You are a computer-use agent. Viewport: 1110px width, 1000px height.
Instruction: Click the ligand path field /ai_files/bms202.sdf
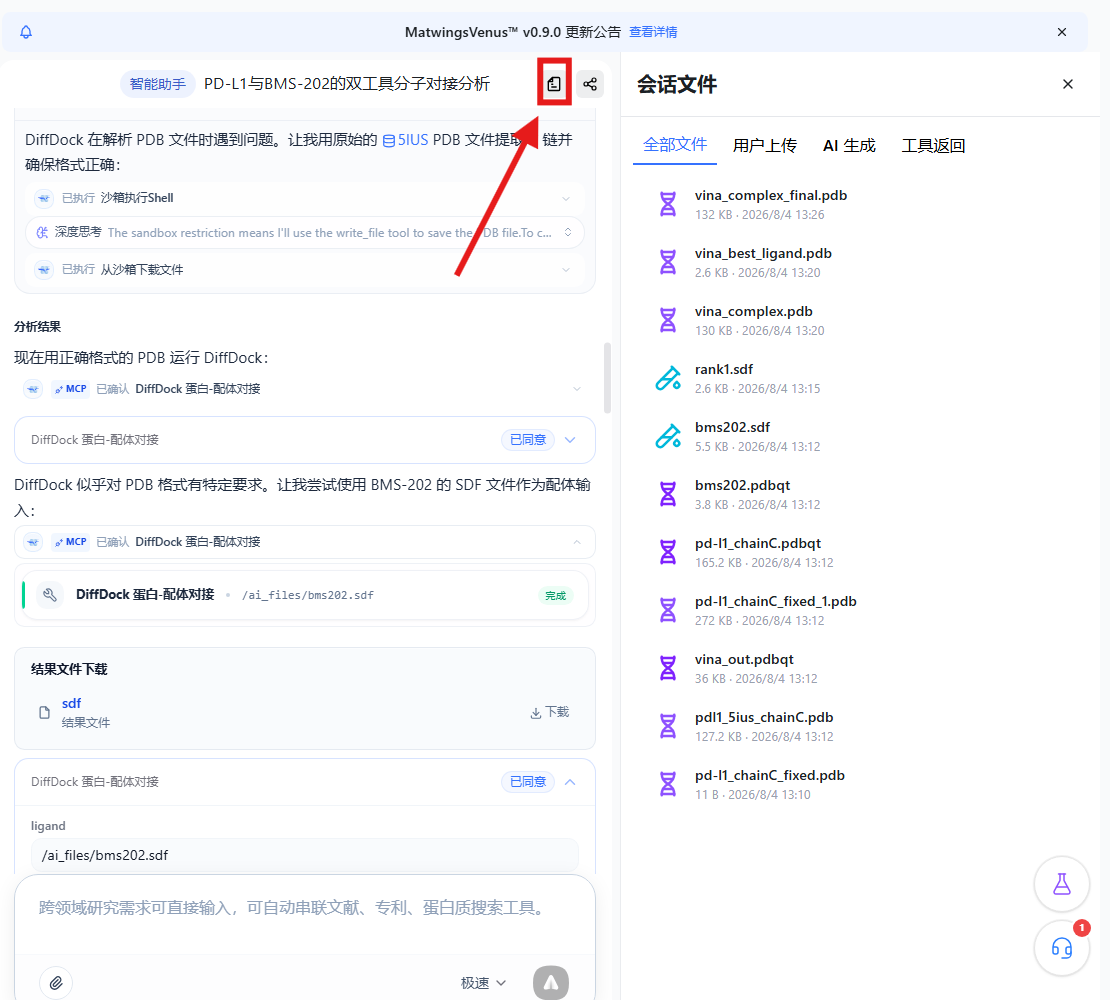click(x=304, y=856)
